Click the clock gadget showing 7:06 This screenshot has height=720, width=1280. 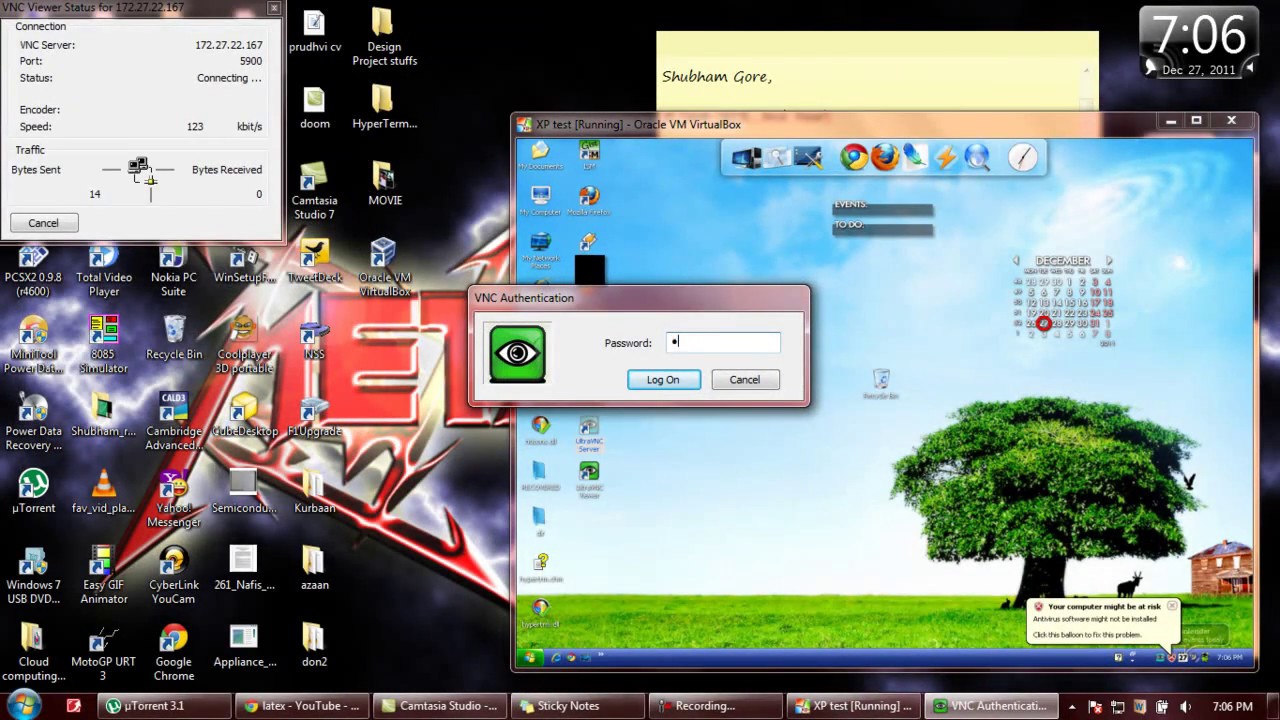tap(1200, 43)
